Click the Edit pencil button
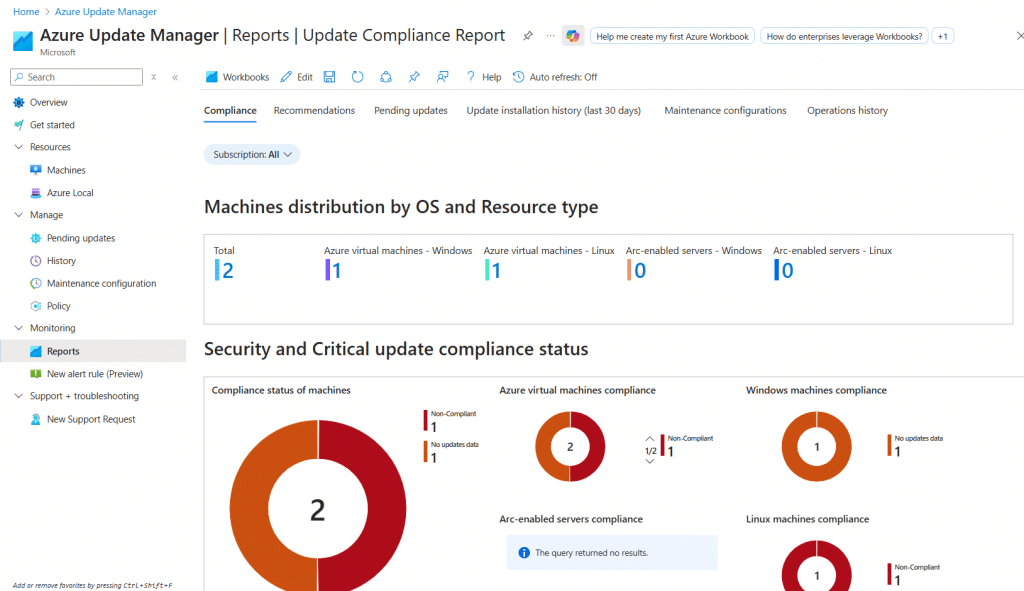Viewport: 1024px width, 591px height. (x=296, y=77)
